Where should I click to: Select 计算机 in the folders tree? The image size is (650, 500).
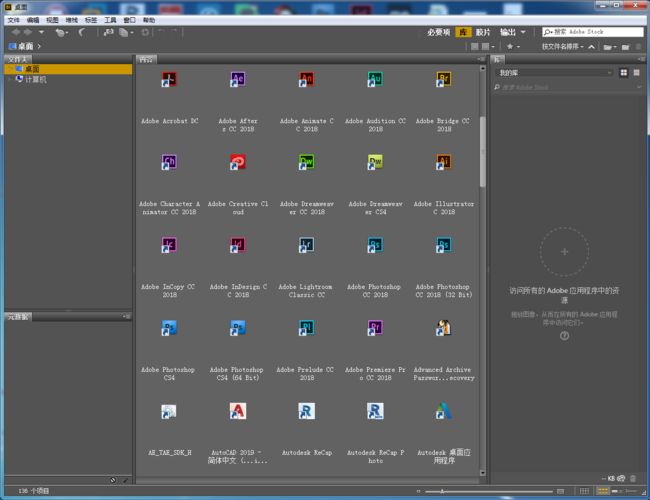pos(36,79)
